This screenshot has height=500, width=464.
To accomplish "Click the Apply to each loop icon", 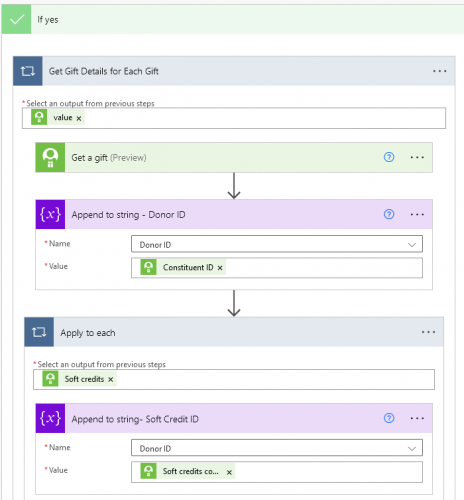I will click(x=39, y=332).
